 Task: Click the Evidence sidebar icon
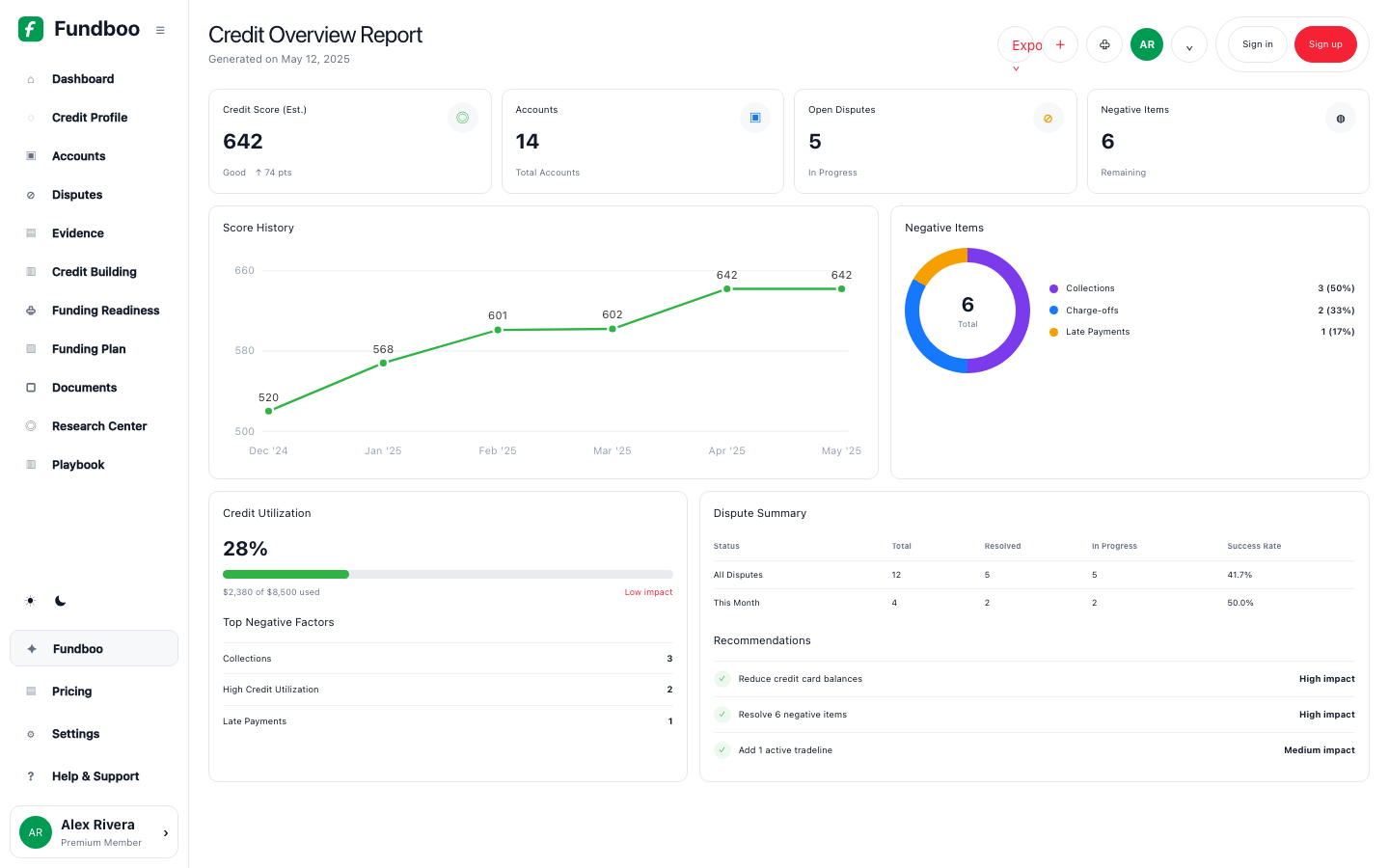coord(31,233)
